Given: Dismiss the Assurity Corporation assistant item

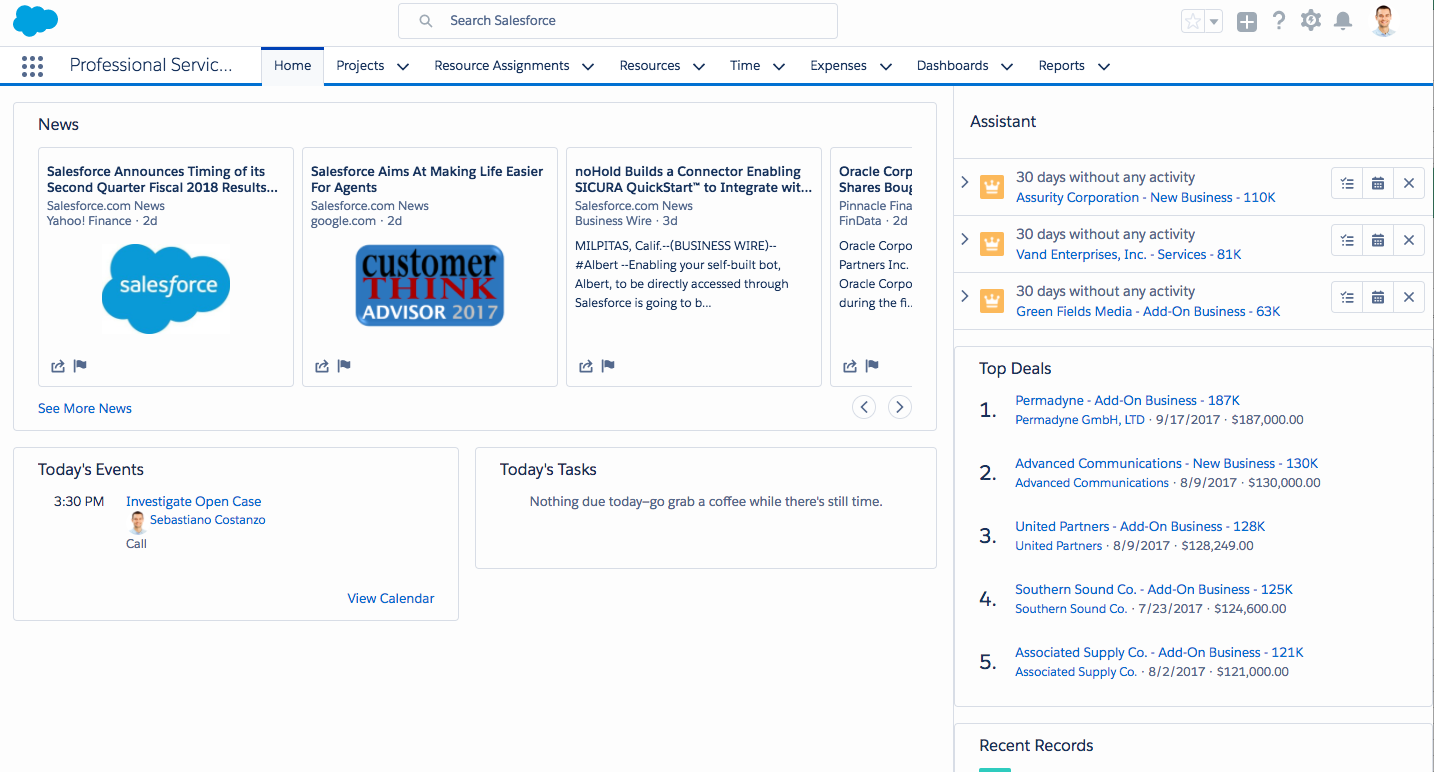Looking at the screenshot, I should pyautogui.click(x=1409, y=183).
